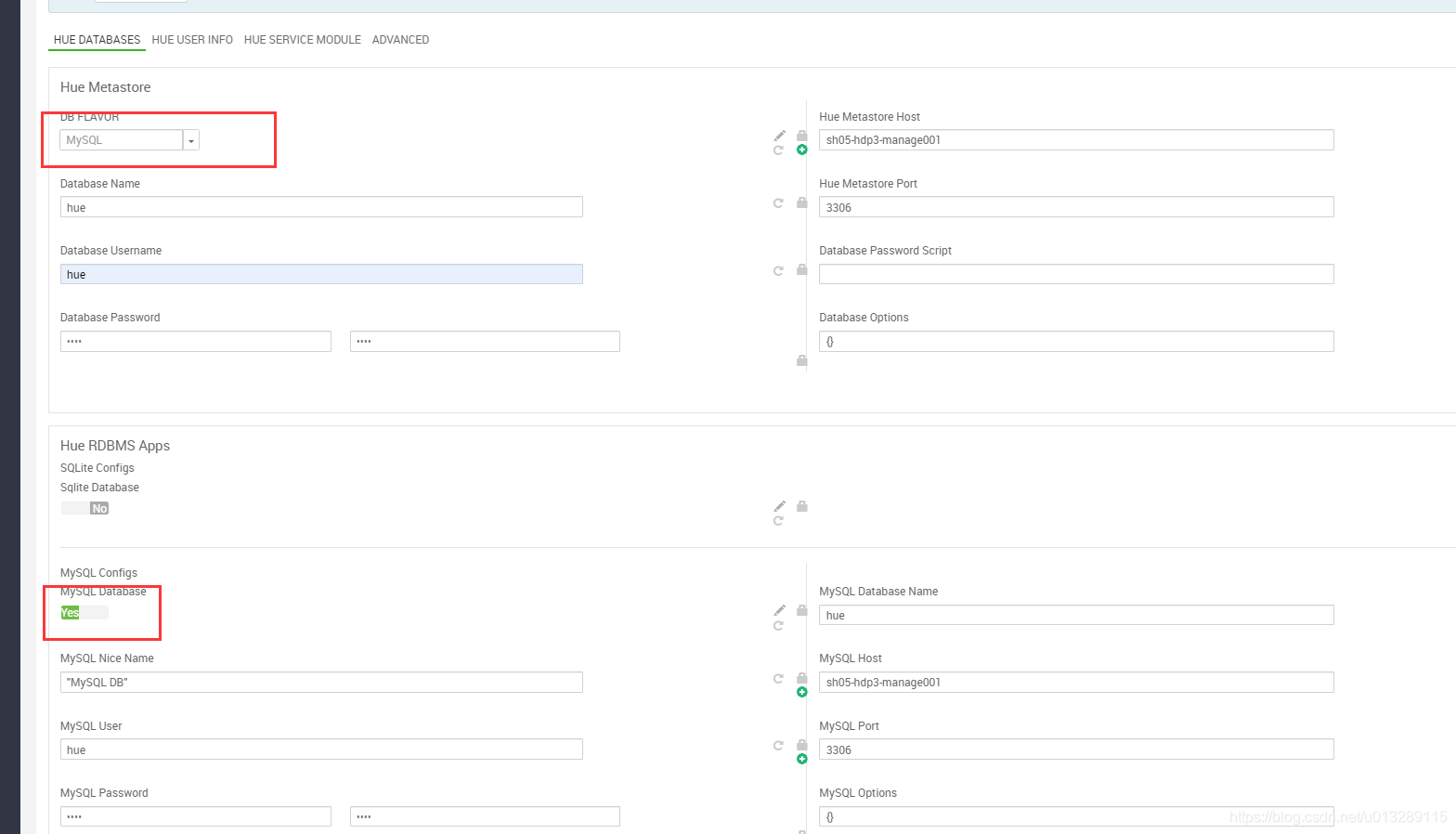Click the MySQL Configs label
Screen dimensions: 1456x834
tap(98, 573)
